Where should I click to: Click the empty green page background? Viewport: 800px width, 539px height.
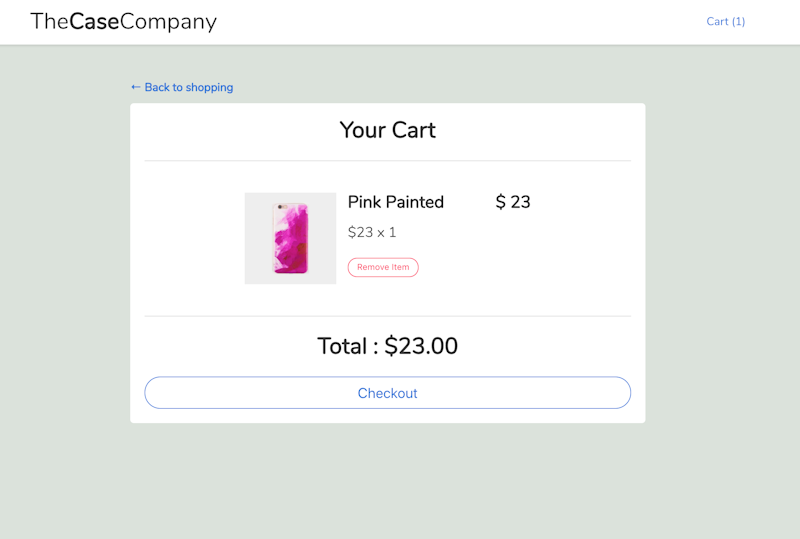point(388,480)
